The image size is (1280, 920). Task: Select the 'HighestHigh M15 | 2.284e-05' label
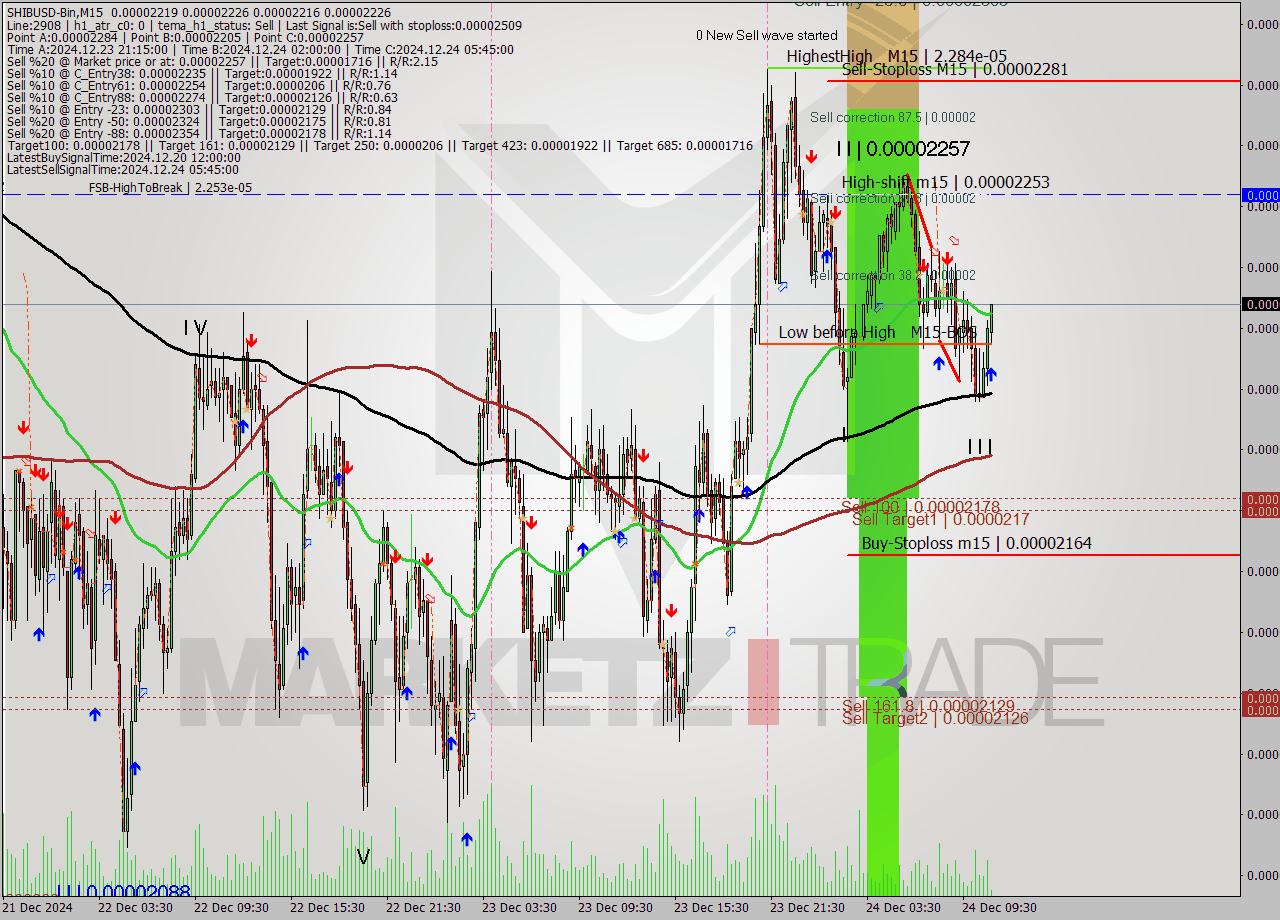[x=896, y=56]
